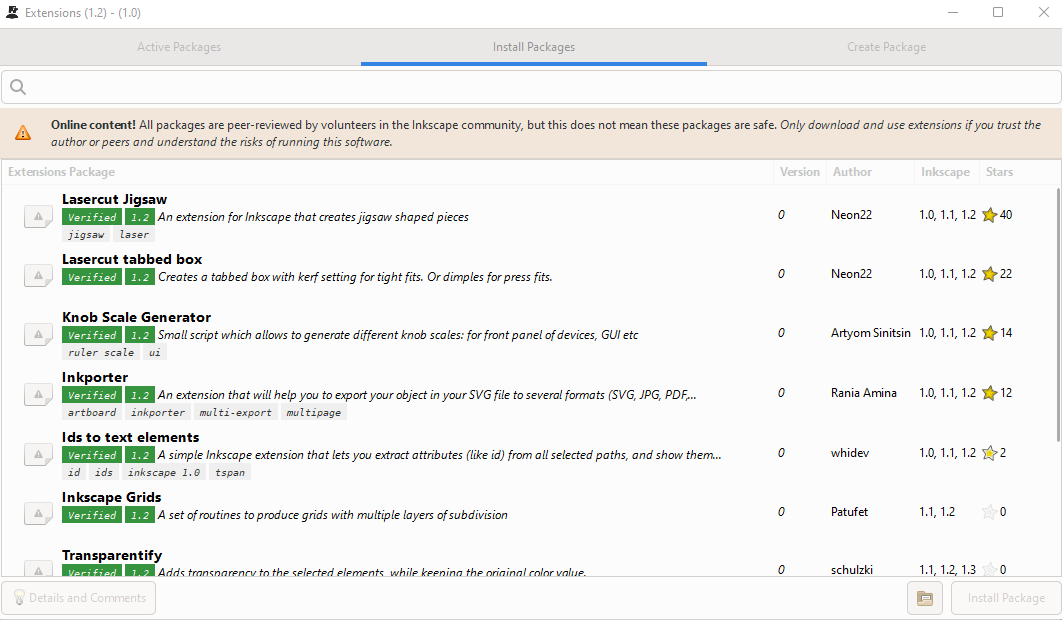Select the Install Packages tab
The width and height of the screenshot is (1062, 620).
tap(534, 47)
